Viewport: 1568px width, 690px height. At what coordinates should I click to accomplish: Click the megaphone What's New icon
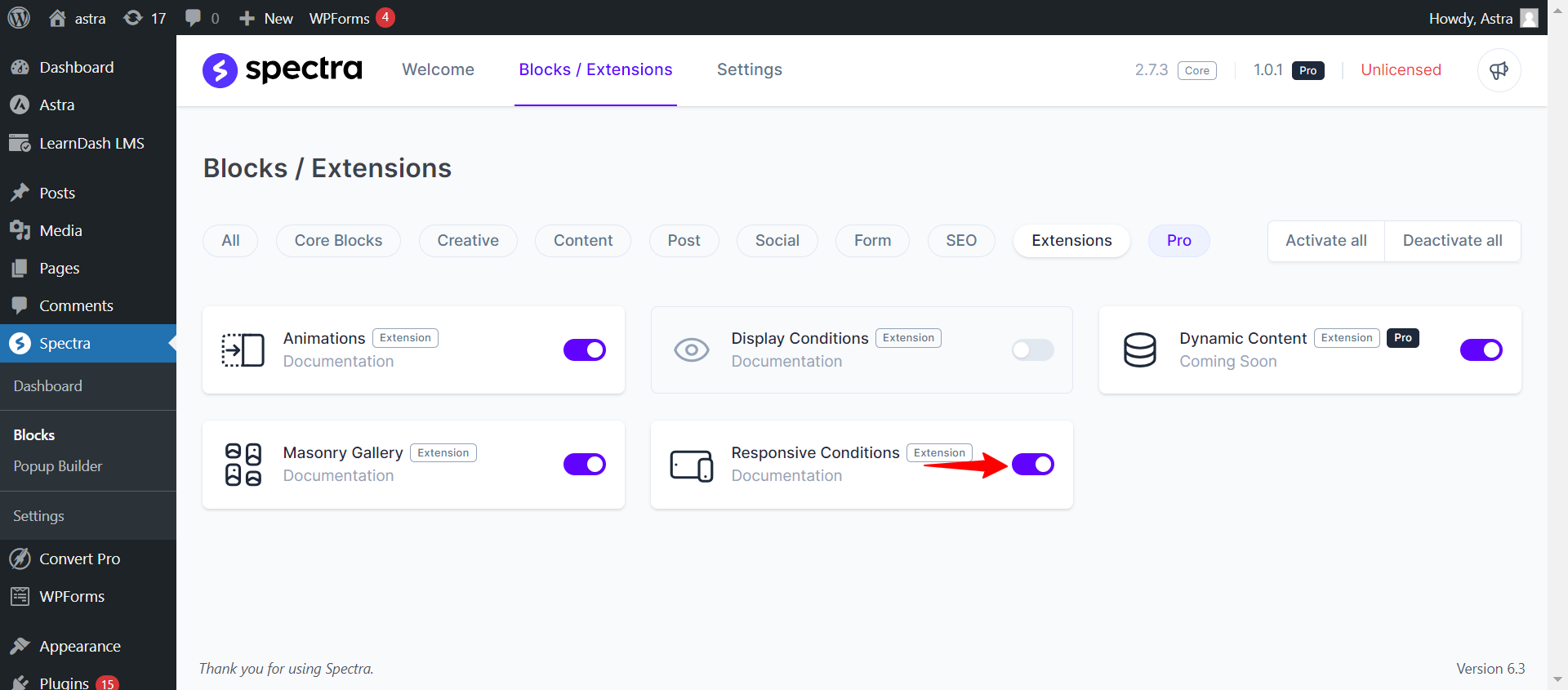(1499, 70)
